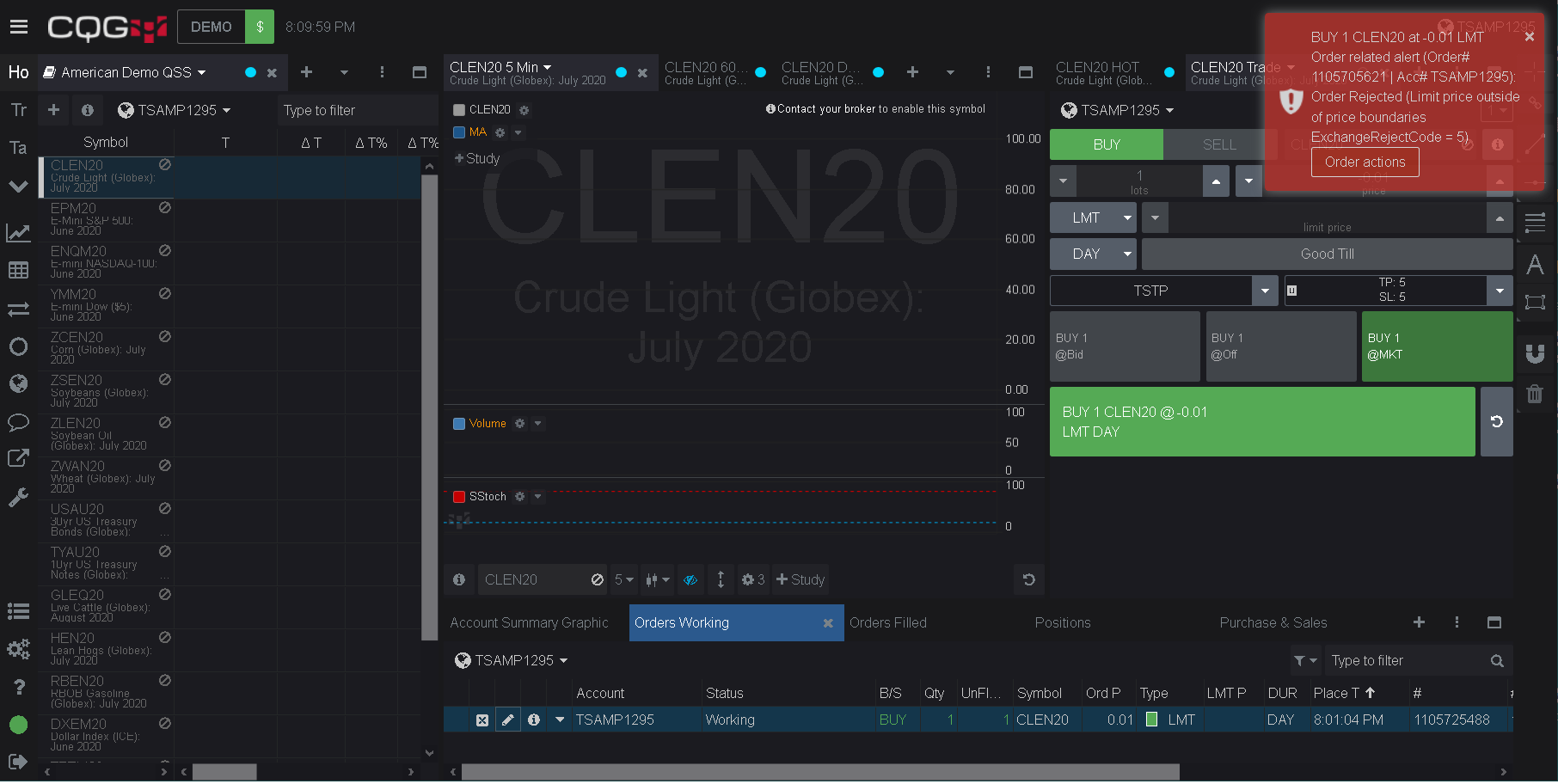Screen dimensions: 1558x784
Task: Open the chat bubble icon in sidebar
Action: [x=18, y=422]
